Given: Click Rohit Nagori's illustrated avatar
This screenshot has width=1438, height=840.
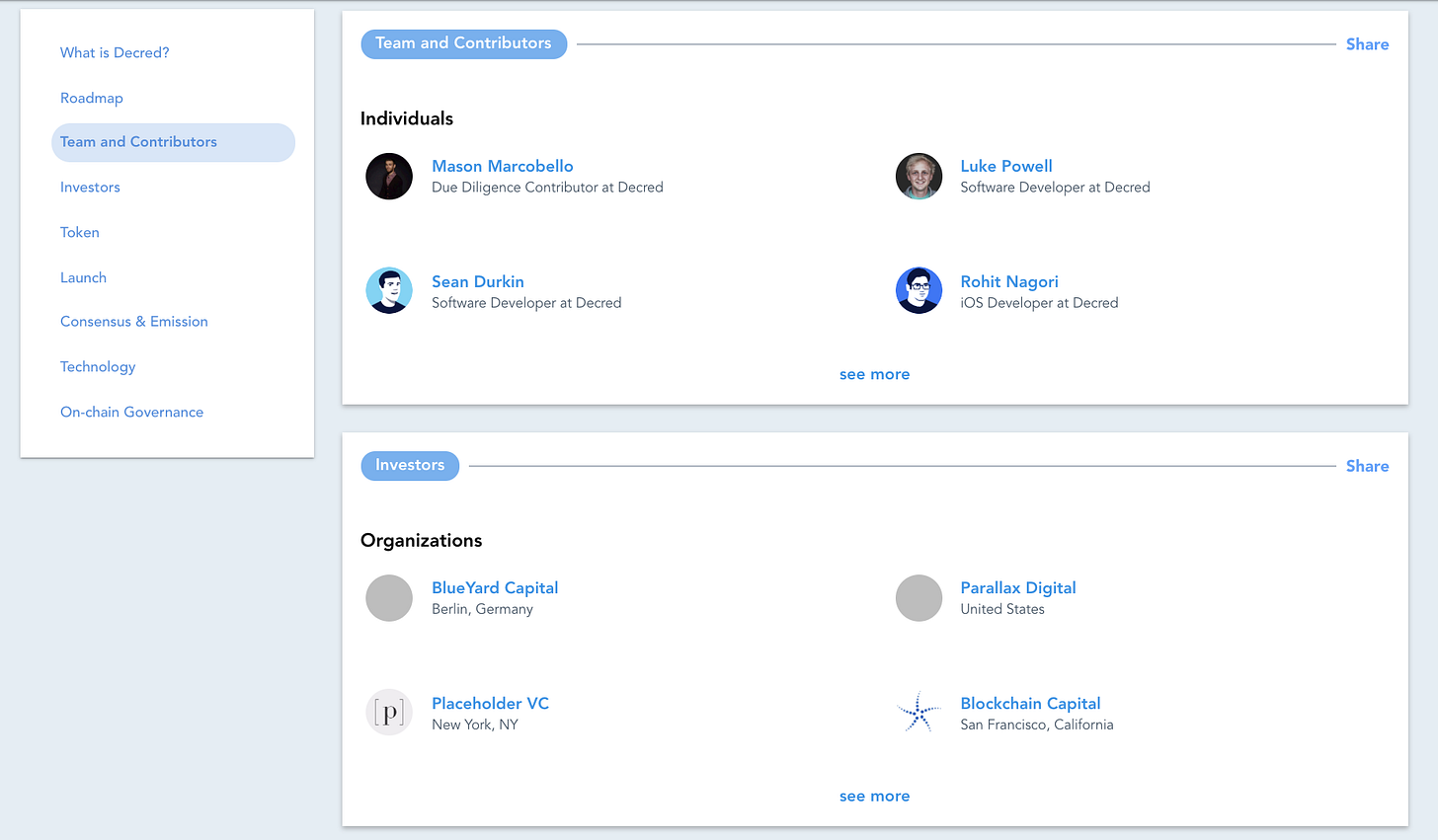Looking at the screenshot, I should 919,291.
